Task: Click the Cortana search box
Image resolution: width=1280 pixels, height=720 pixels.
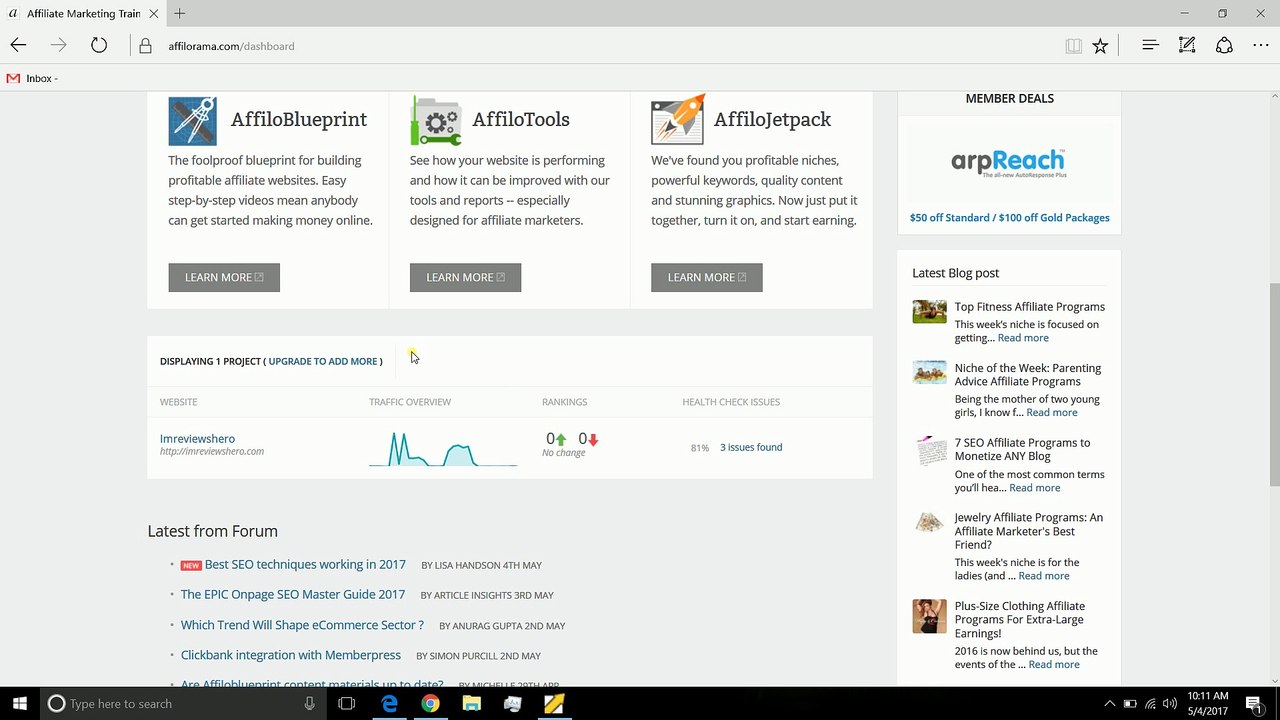Action: tap(182, 703)
